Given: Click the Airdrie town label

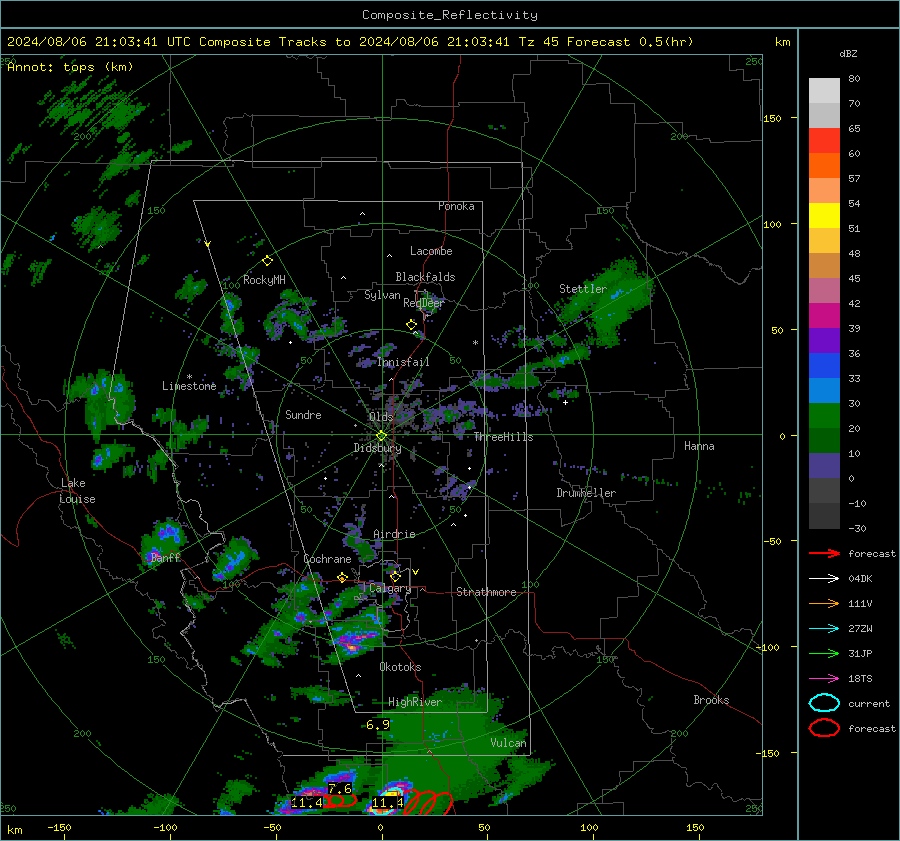Looking at the screenshot, I should 394,534.
